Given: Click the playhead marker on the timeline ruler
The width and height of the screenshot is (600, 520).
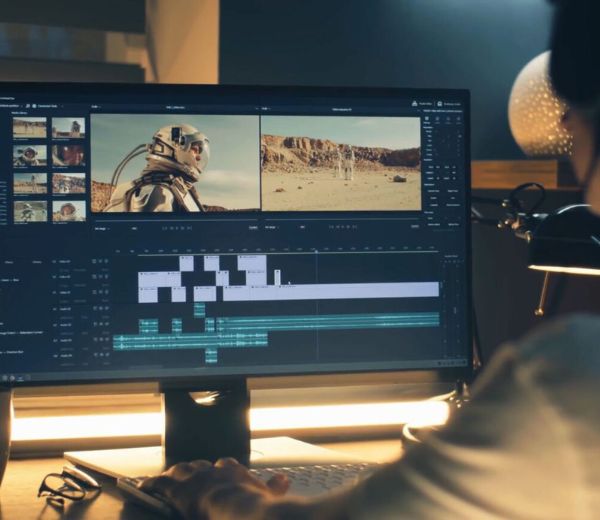Looking at the screenshot, I should coord(317,251).
